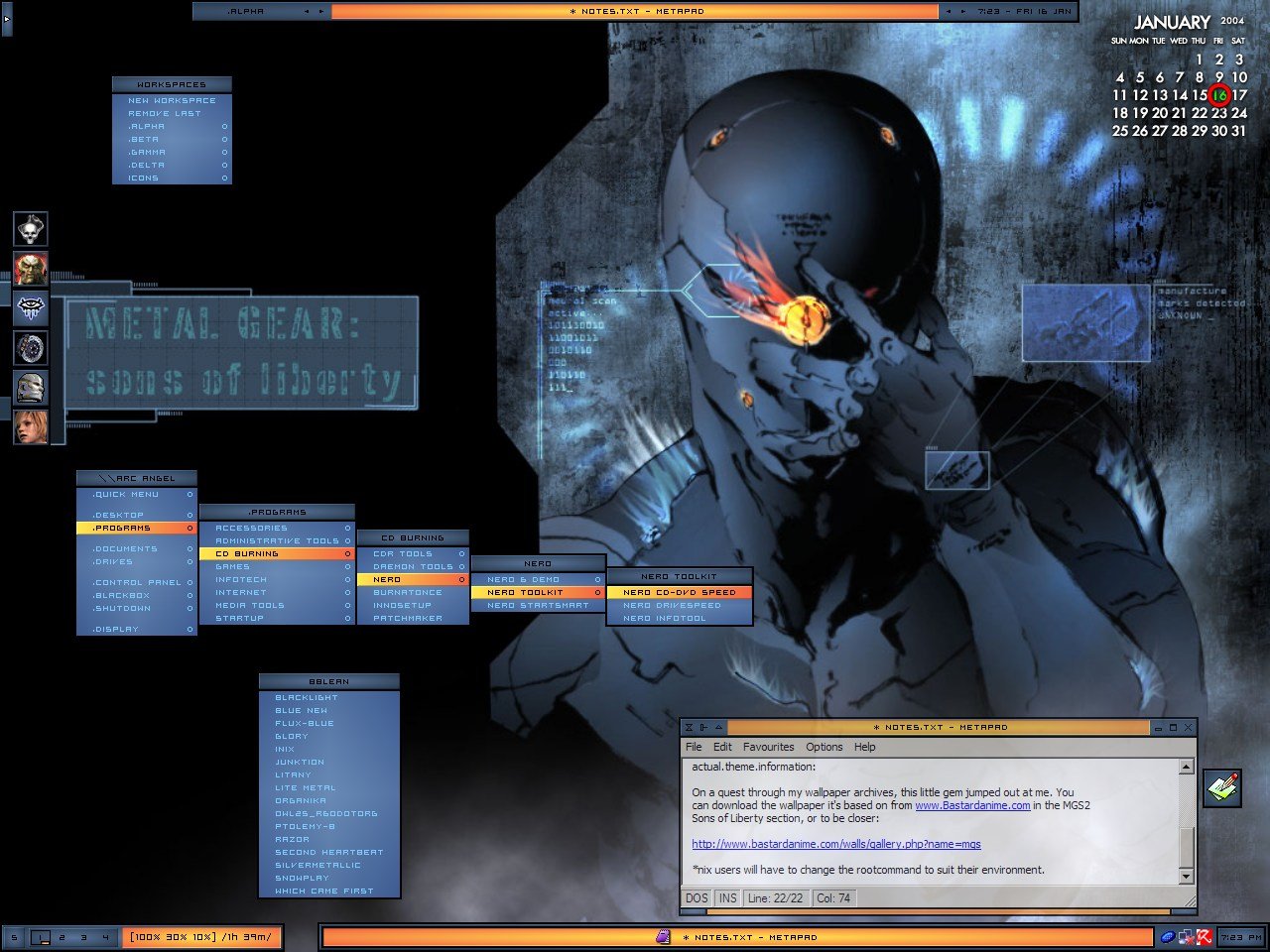Select active workspace 1 in bottom pager
This screenshot has width=1270, height=952.
40,937
